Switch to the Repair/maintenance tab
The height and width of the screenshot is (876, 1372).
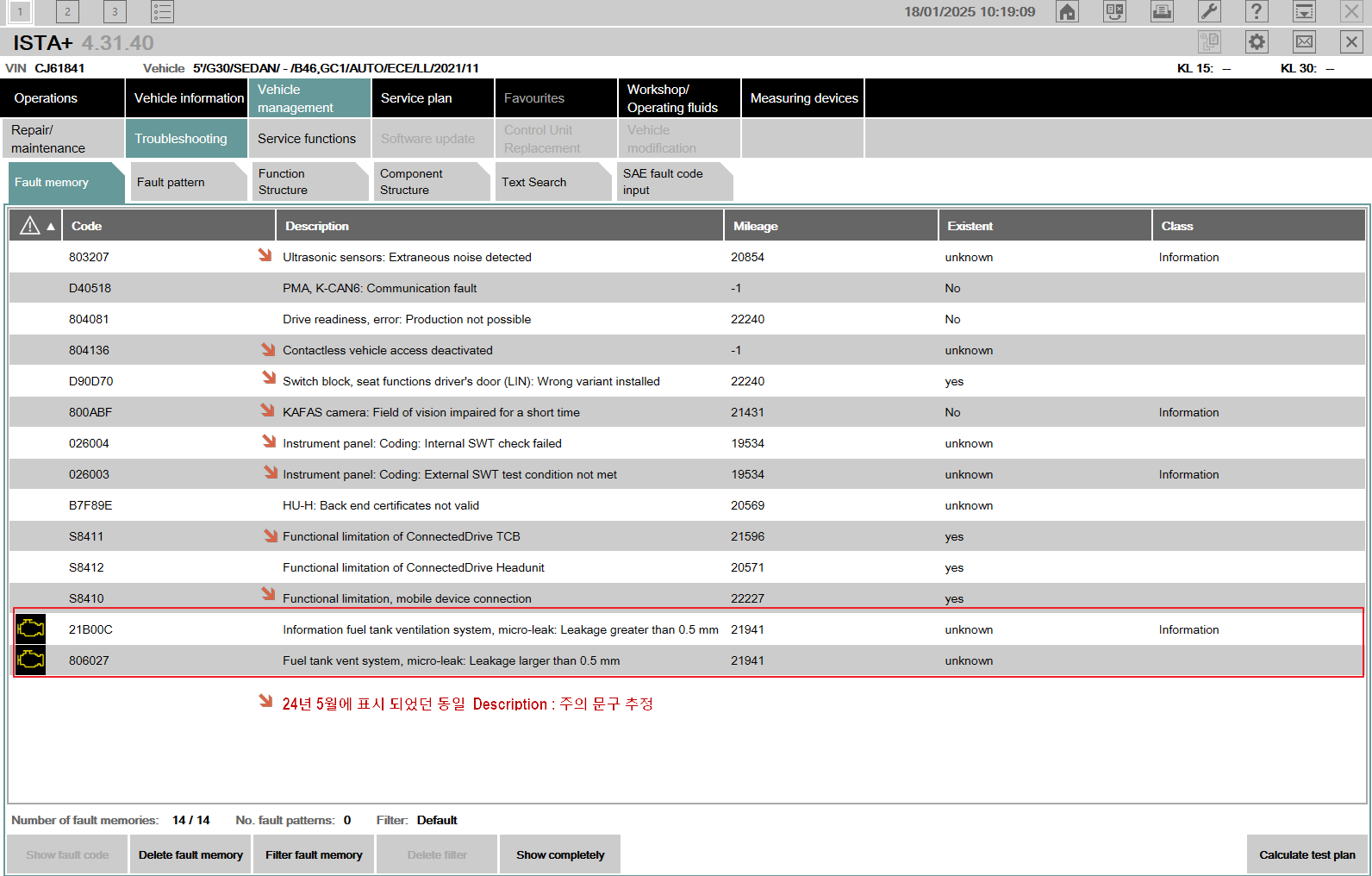pyautogui.click(x=63, y=139)
